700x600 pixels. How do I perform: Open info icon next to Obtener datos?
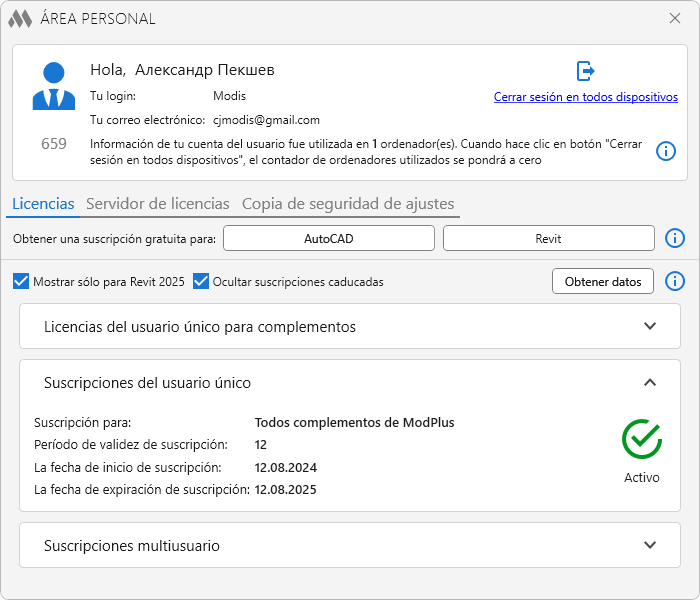tap(675, 281)
